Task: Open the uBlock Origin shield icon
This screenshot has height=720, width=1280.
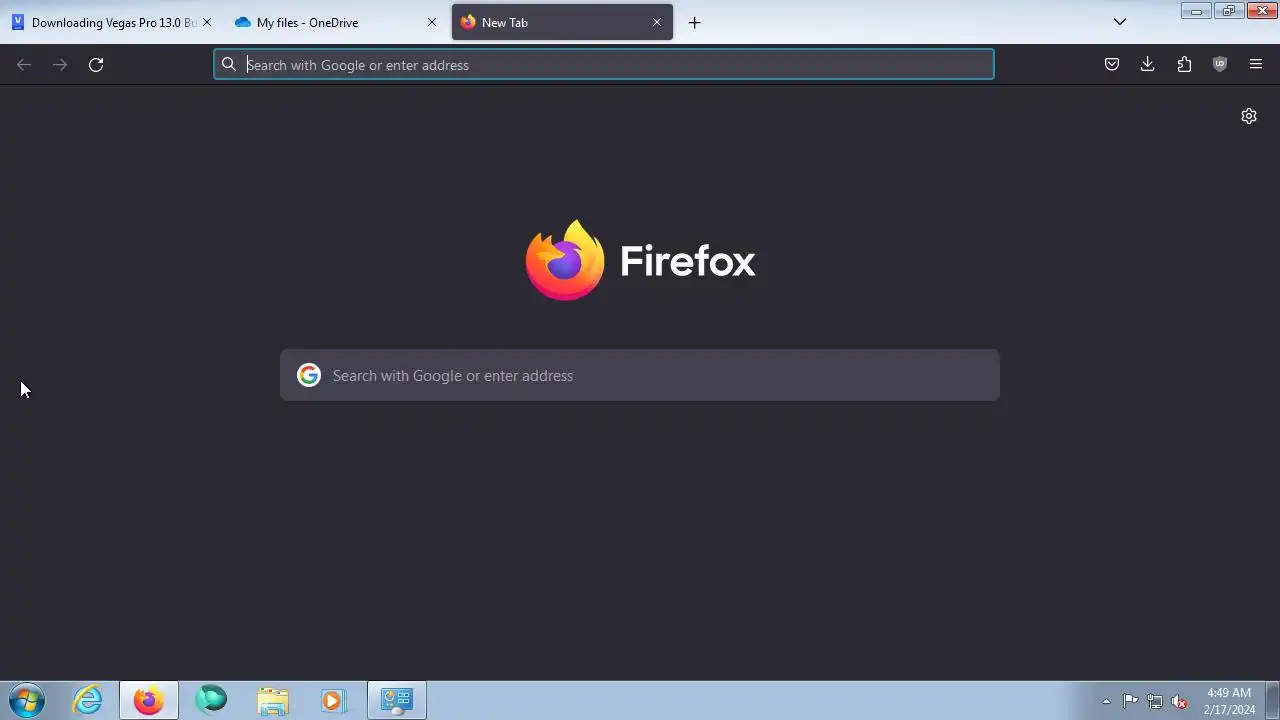Action: (1220, 65)
